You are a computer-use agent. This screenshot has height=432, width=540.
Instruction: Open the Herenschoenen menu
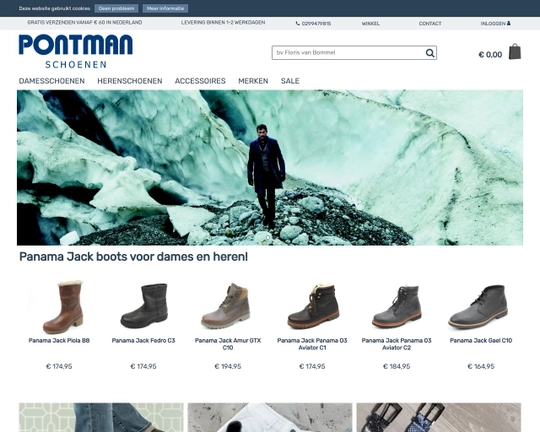coord(129,81)
